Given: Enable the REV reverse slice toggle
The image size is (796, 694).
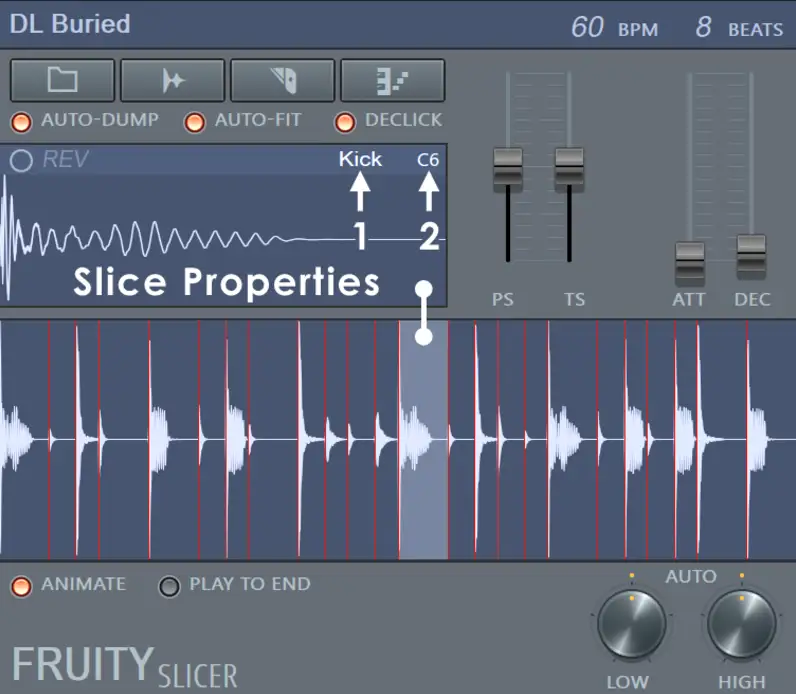Looking at the screenshot, I should tap(21, 160).
